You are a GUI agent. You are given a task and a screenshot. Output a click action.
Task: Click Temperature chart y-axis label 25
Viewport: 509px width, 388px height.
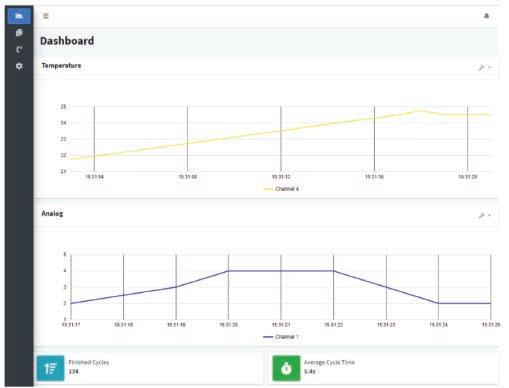point(63,107)
